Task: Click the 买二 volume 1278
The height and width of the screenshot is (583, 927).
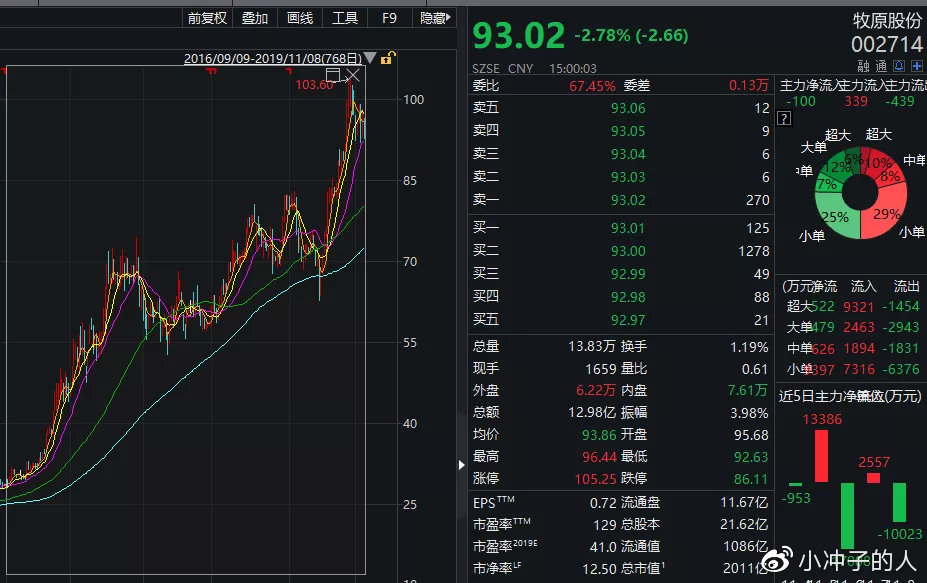Action: (754, 251)
